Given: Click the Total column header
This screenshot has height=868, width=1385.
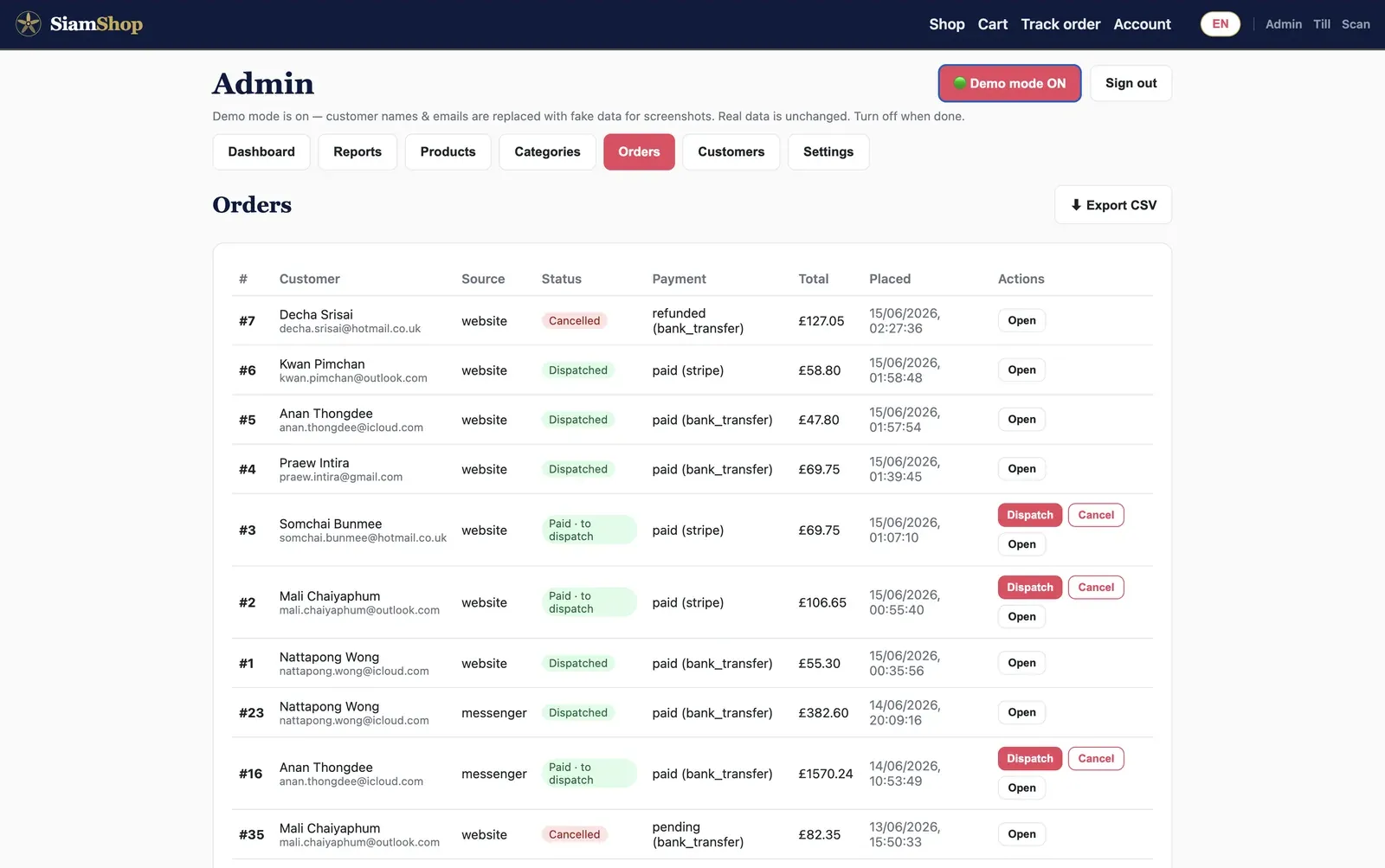Looking at the screenshot, I should pos(813,279).
